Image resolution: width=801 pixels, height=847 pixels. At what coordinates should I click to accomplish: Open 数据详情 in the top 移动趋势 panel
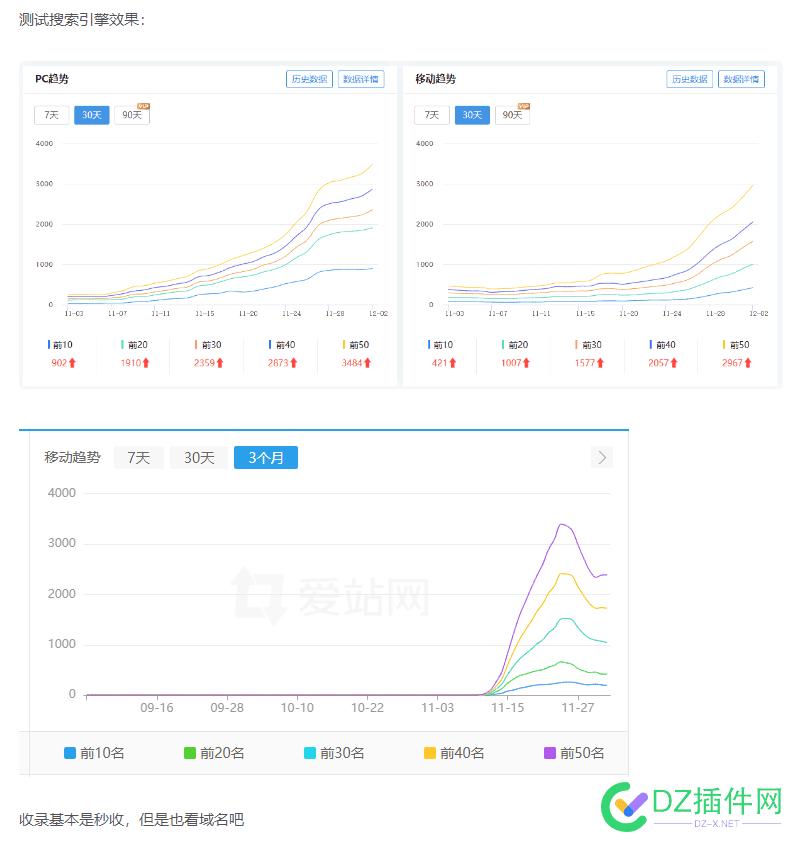741,79
